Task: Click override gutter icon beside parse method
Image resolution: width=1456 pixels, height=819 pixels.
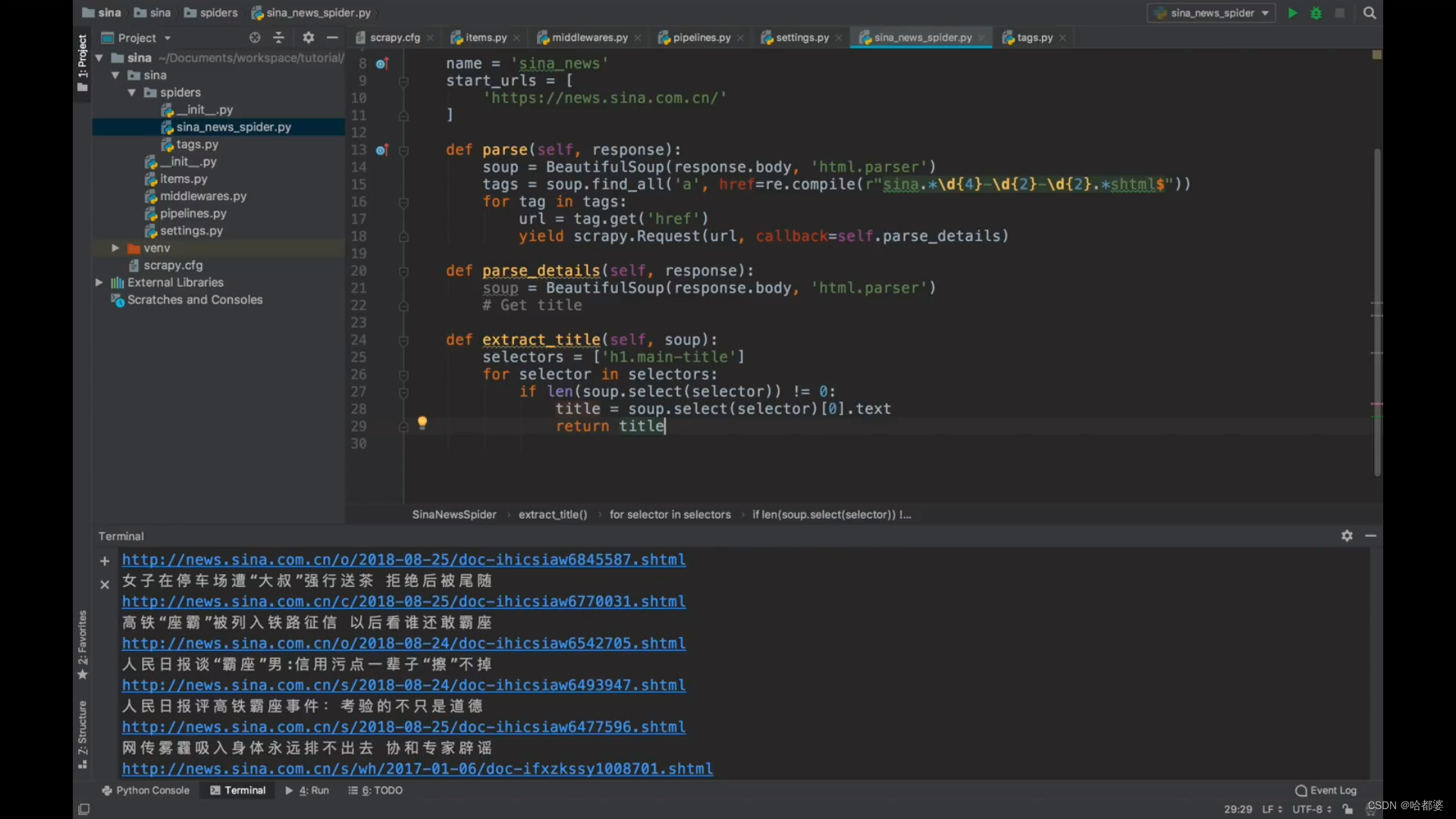Action: [x=382, y=150]
